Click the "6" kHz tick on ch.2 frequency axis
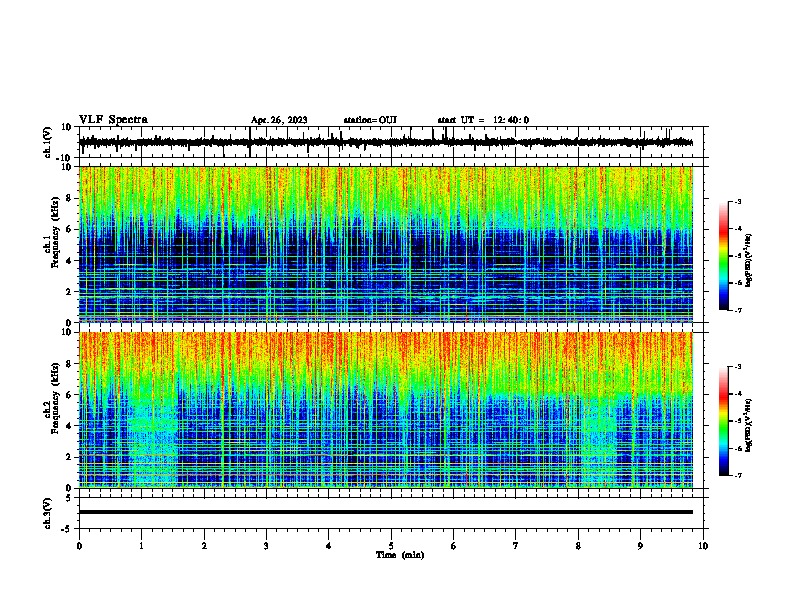 point(70,395)
